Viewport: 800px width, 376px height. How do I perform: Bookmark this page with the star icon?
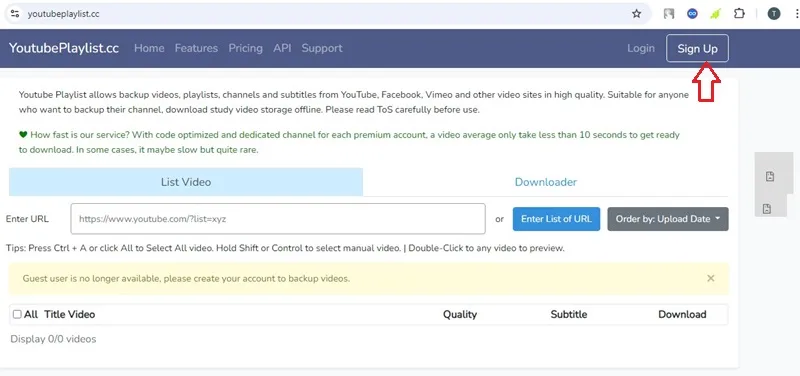tap(636, 14)
